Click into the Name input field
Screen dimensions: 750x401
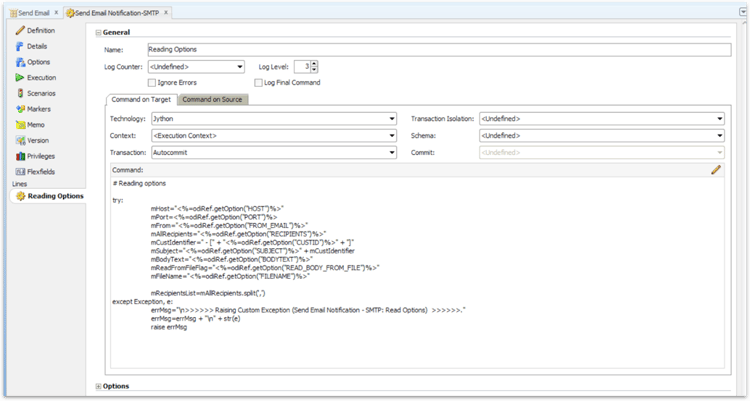tap(430, 48)
